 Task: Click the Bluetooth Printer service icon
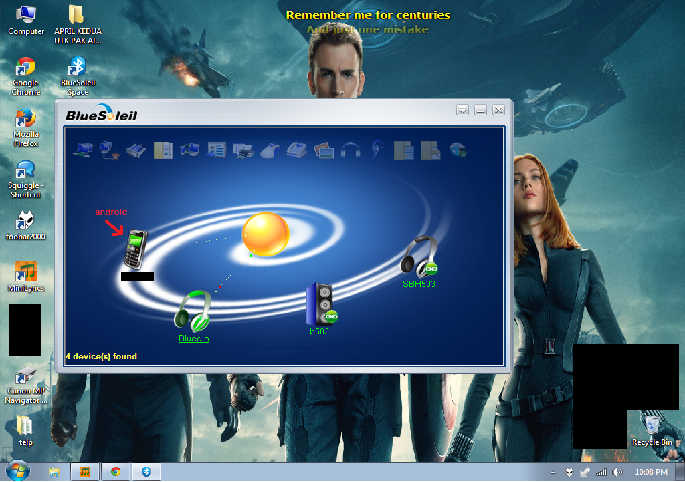click(x=243, y=151)
